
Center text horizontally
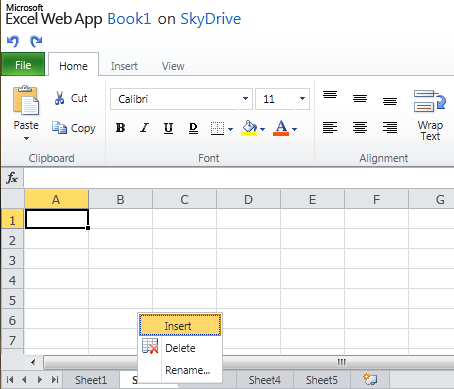[x=360, y=127]
